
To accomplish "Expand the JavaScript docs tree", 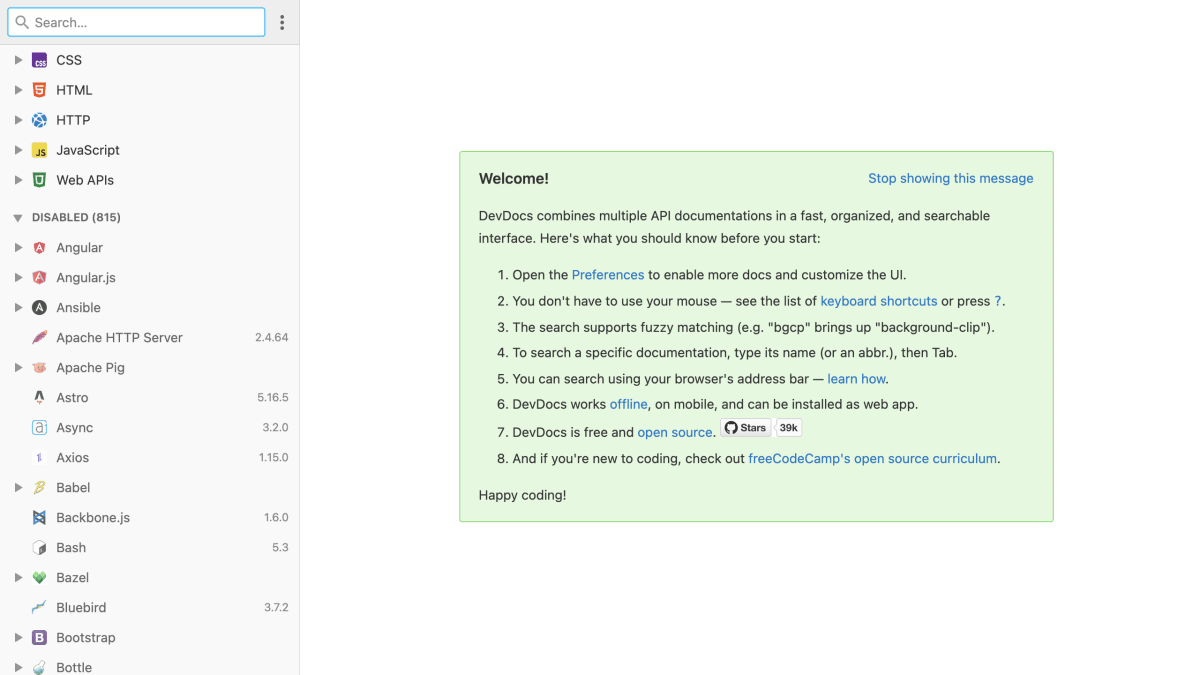I will click(18, 150).
